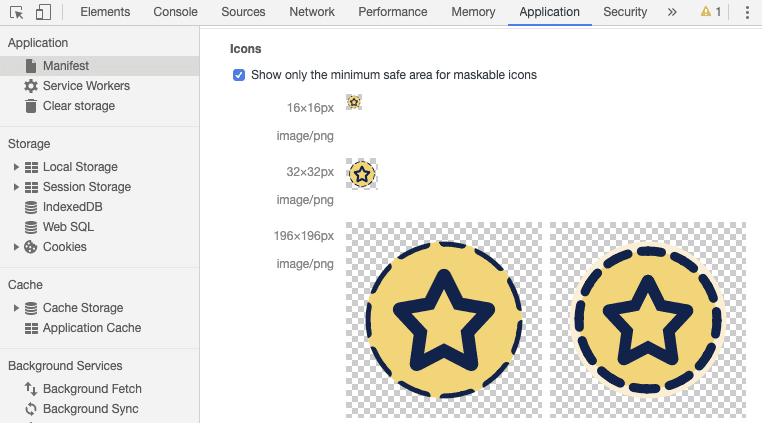Click the IndexedDB database icon
Image resolution: width=762 pixels, height=423 pixels.
pos(31,207)
